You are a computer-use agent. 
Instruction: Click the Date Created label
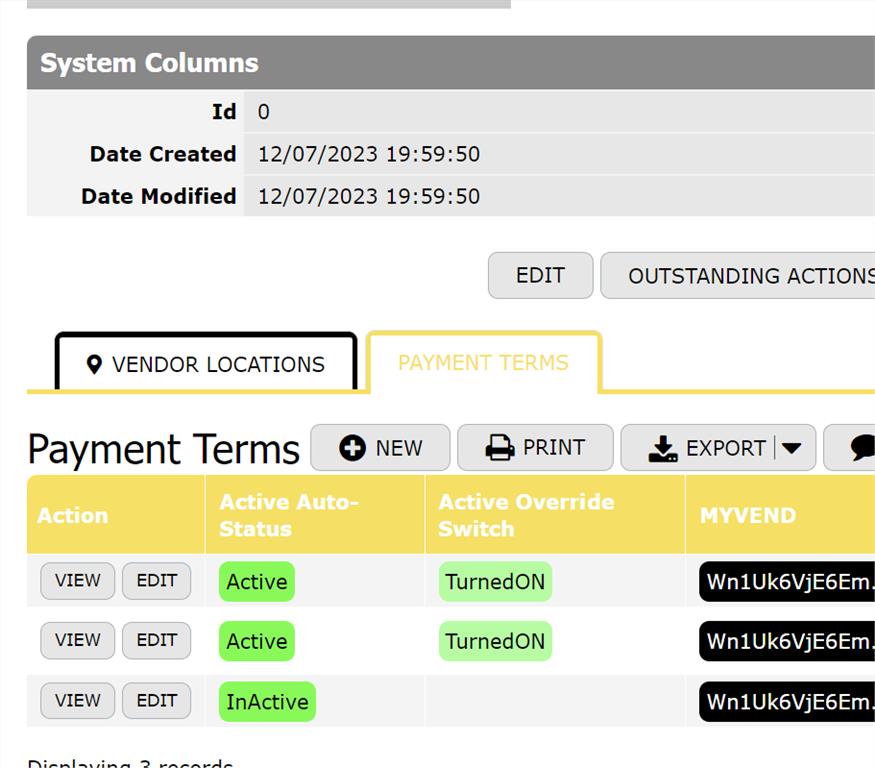click(163, 154)
